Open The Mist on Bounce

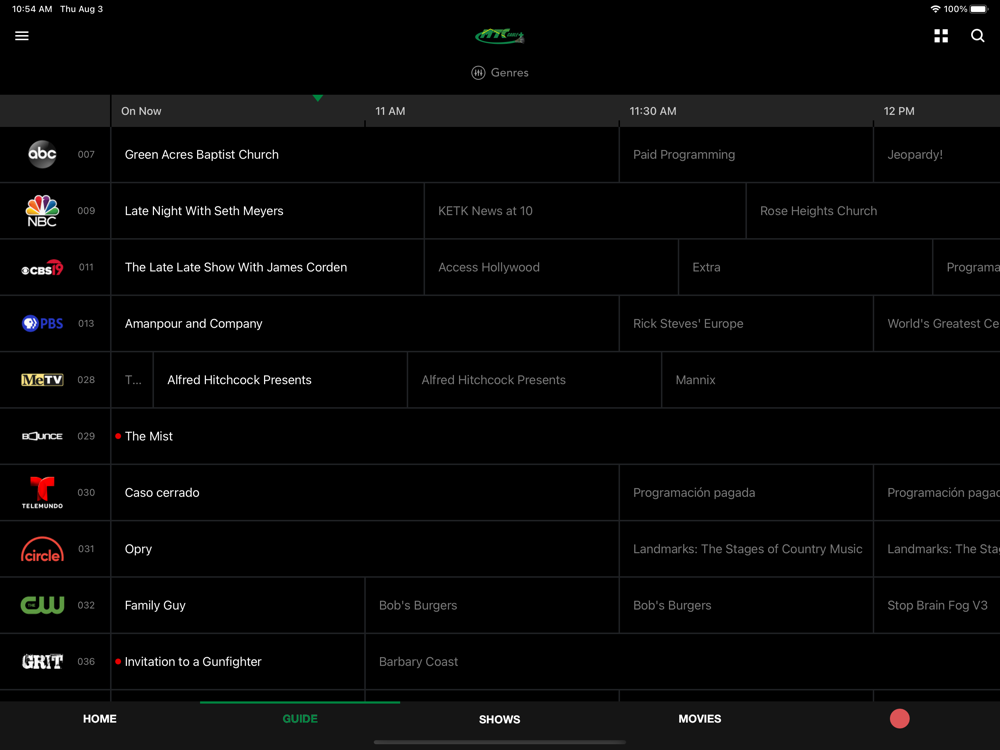pyautogui.click(x=555, y=436)
